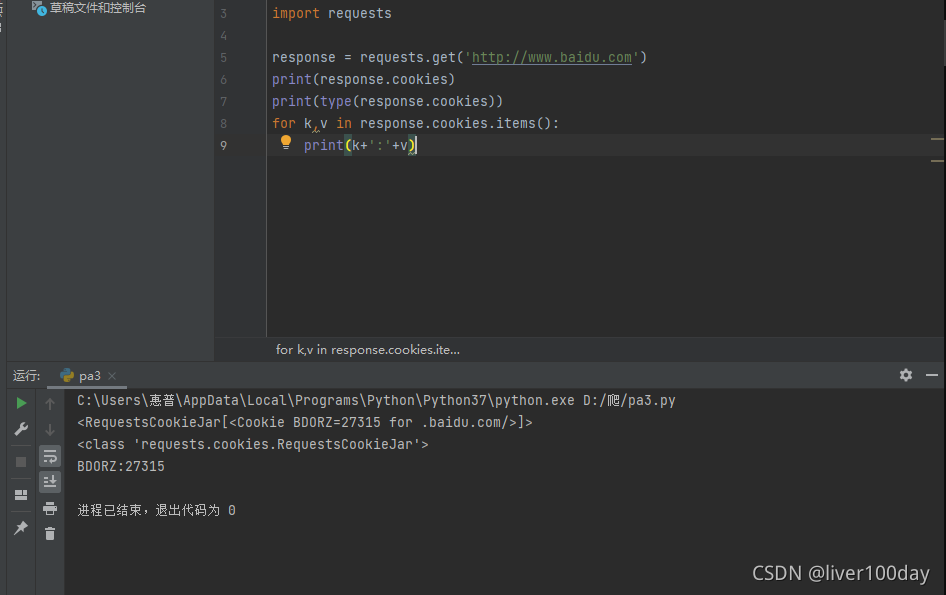Click console output 'BDORZ:27315'
The width and height of the screenshot is (946, 595).
click(121, 466)
